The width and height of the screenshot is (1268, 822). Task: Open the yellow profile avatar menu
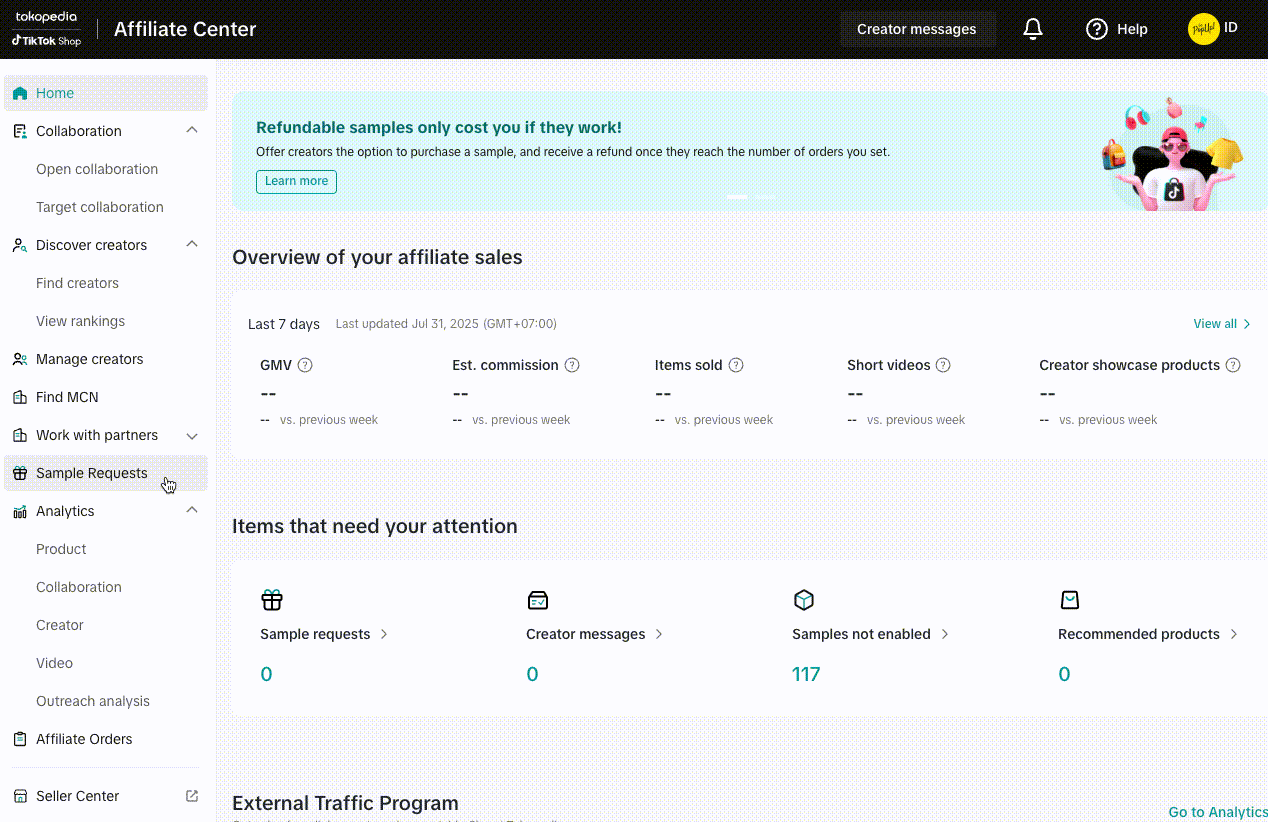click(x=1204, y=29)
